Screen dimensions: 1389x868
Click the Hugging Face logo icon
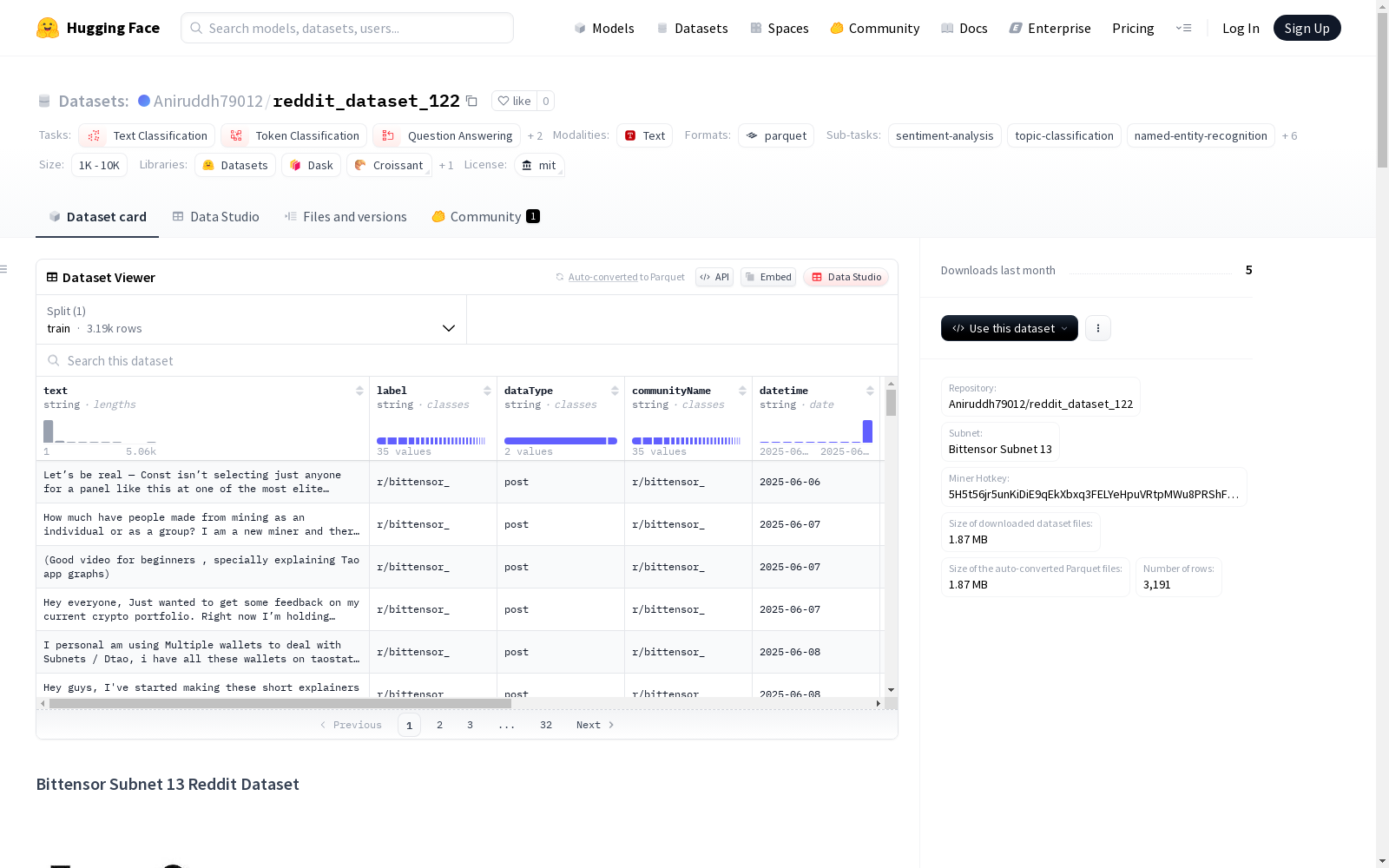(x=48, y=28)
